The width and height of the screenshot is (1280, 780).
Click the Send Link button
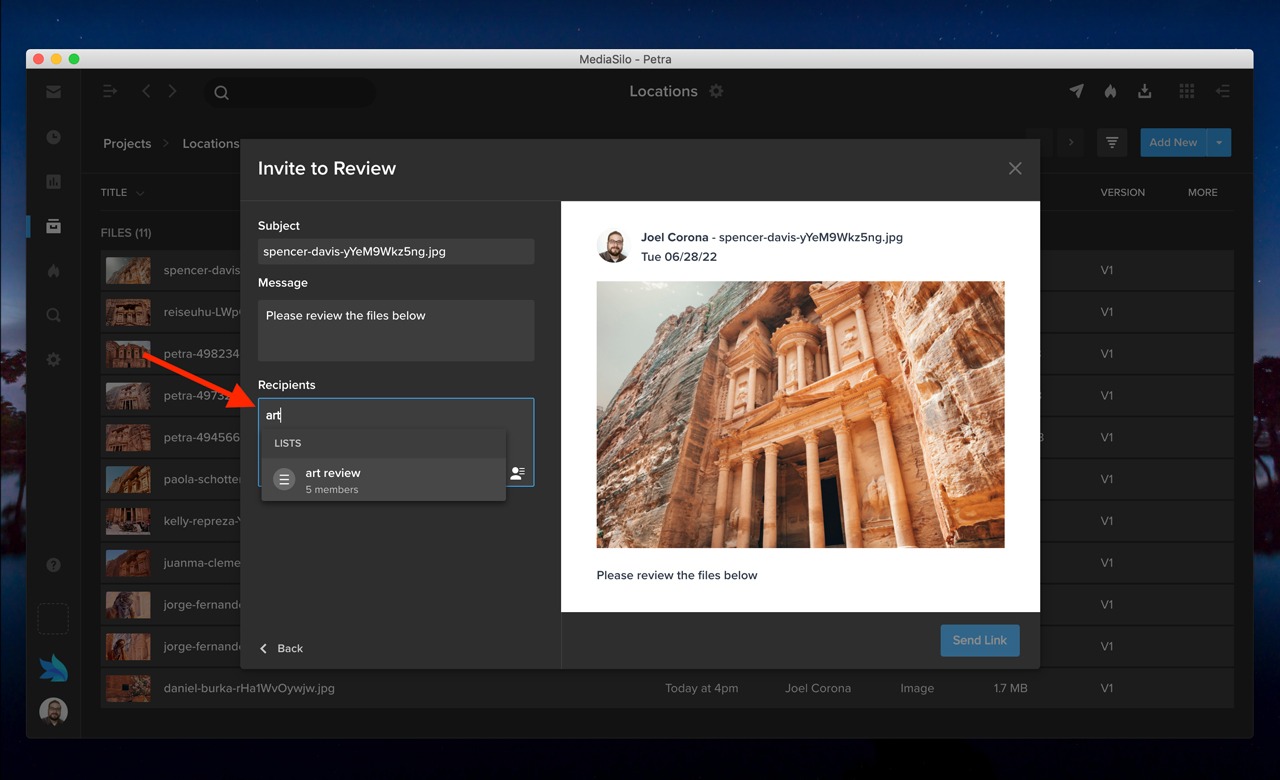(x=979, y=640)
